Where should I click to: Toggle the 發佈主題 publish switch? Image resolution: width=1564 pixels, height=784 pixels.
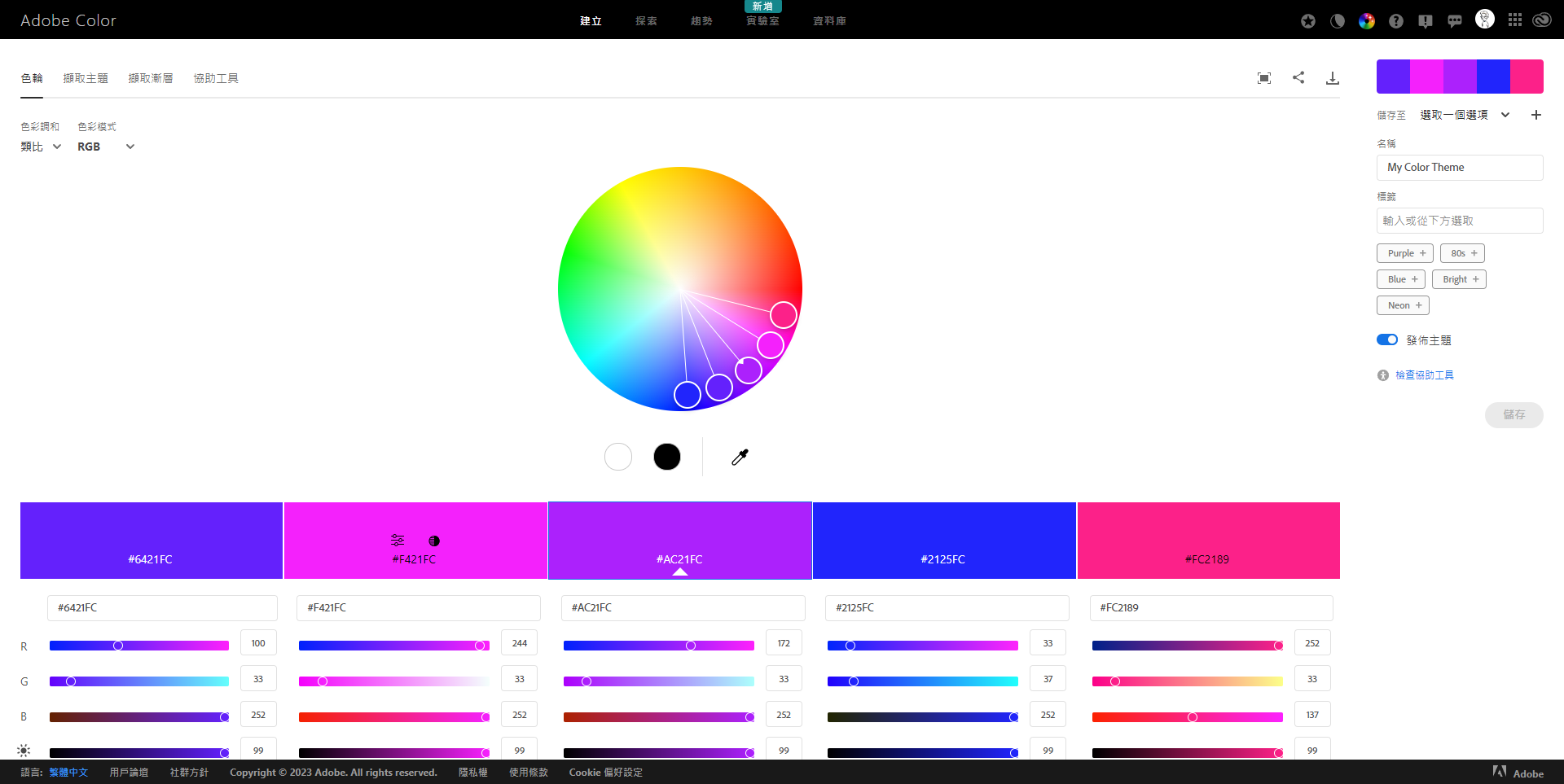(x=1387, y=340)
